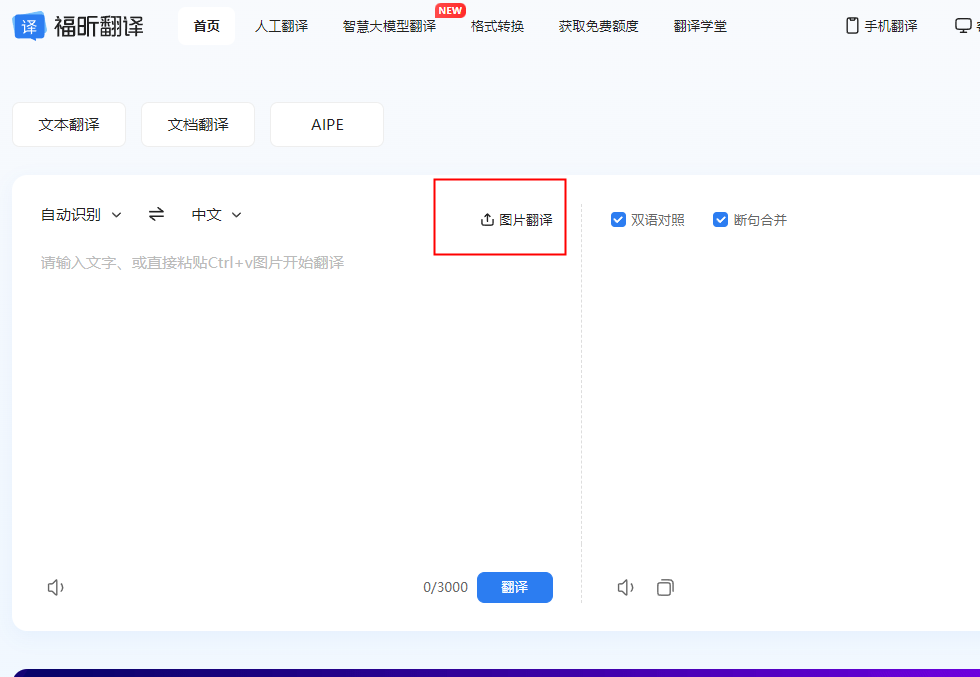Play translated text audio speaker icon
The height and width of the screenshot is (677, 980).
pos(626,588)
